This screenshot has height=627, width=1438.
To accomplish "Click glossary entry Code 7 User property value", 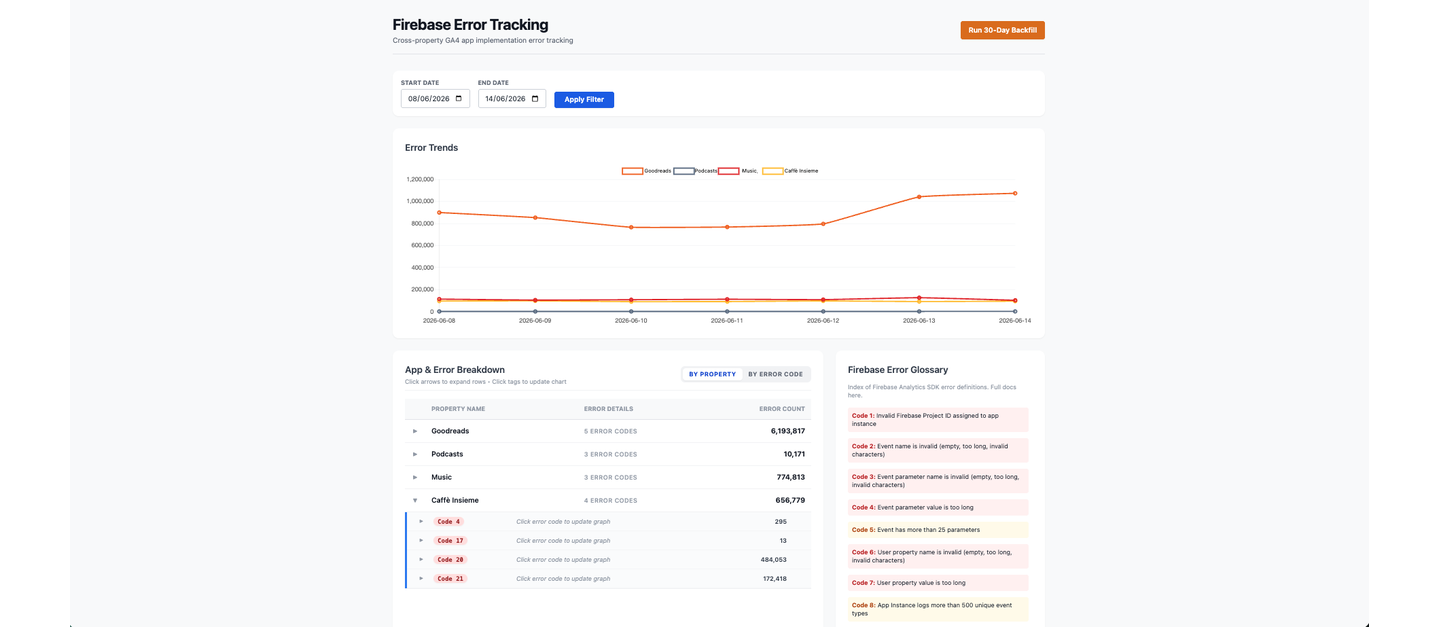I will 937,582.
